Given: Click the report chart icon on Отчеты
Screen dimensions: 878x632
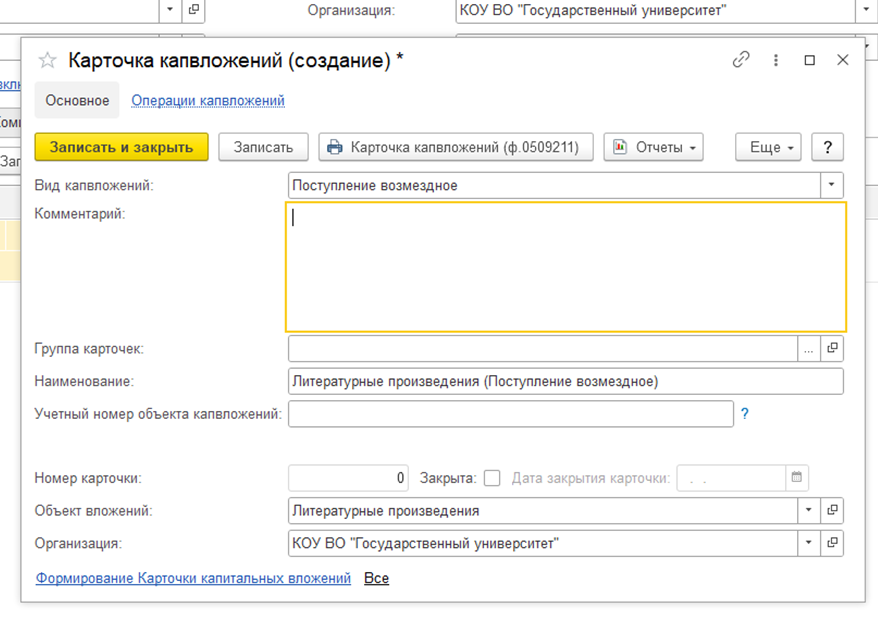Looking at the screenshot, I should [620, 147].
